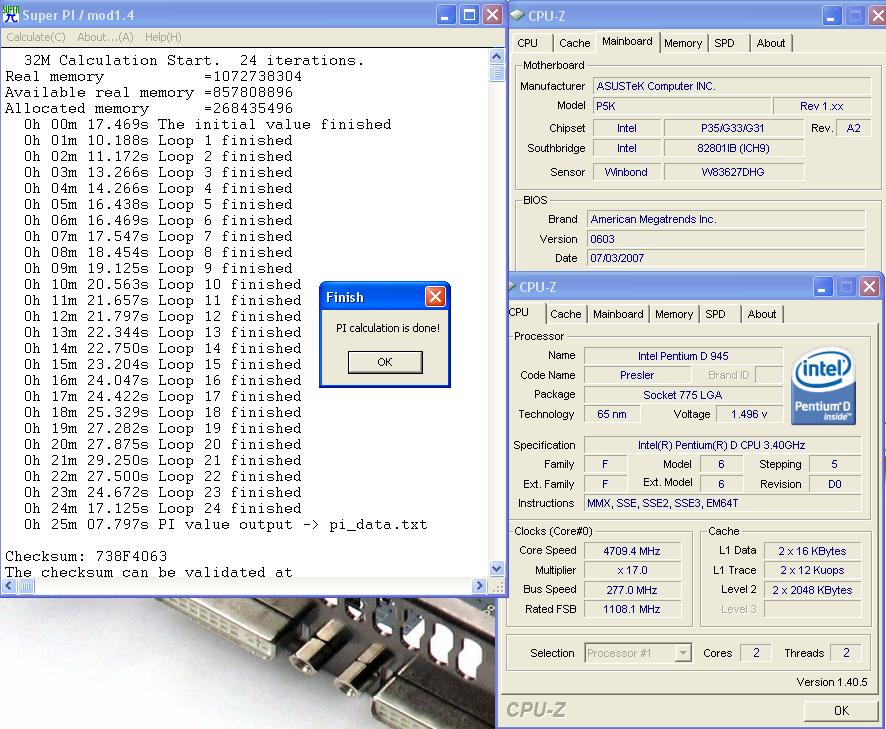Open Memory tab in lower CPU-Z window

pyautogui.click(x=674, y=314)
